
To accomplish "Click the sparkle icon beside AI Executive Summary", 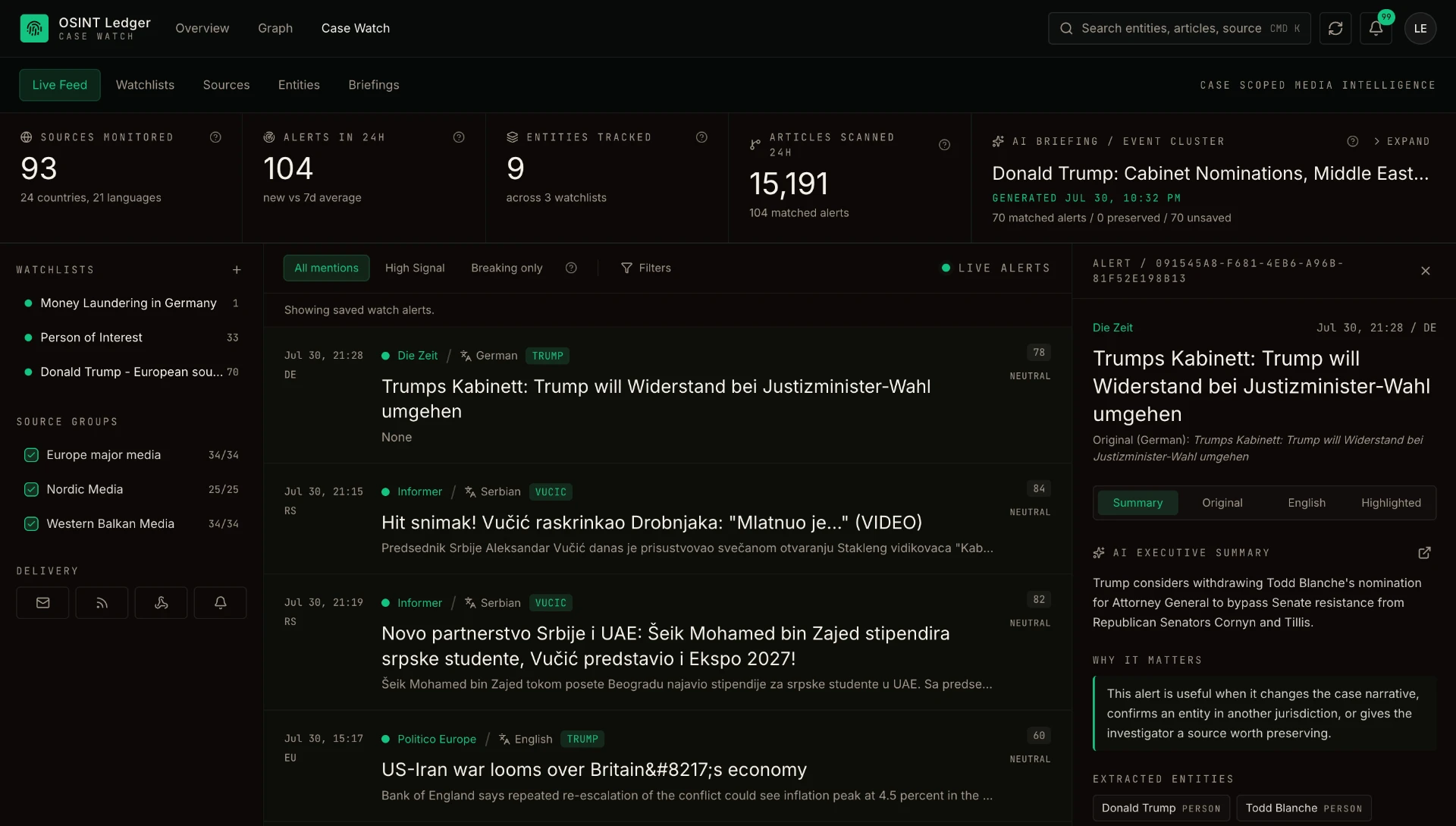I will 1099,553.
